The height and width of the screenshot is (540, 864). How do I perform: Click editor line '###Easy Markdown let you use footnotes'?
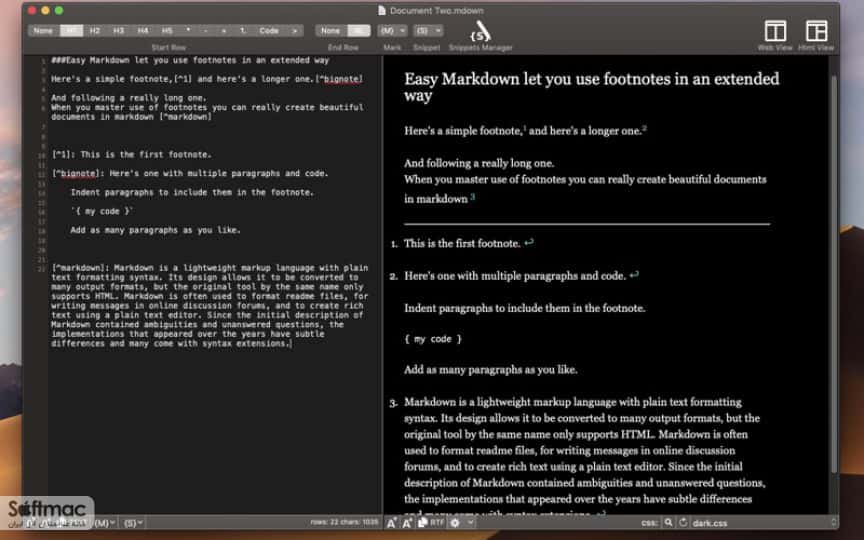190,60
